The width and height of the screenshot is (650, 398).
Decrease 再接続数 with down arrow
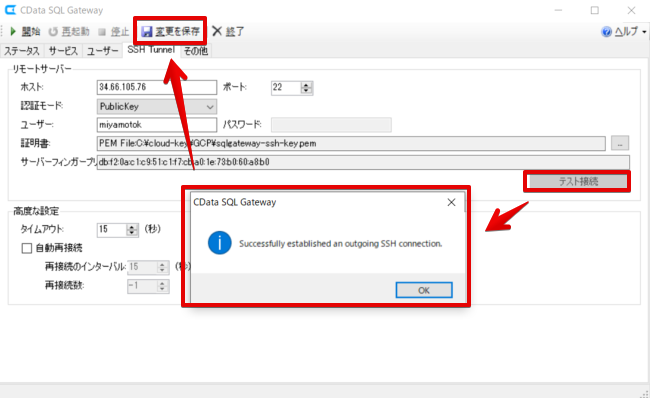tap(162, 289)
